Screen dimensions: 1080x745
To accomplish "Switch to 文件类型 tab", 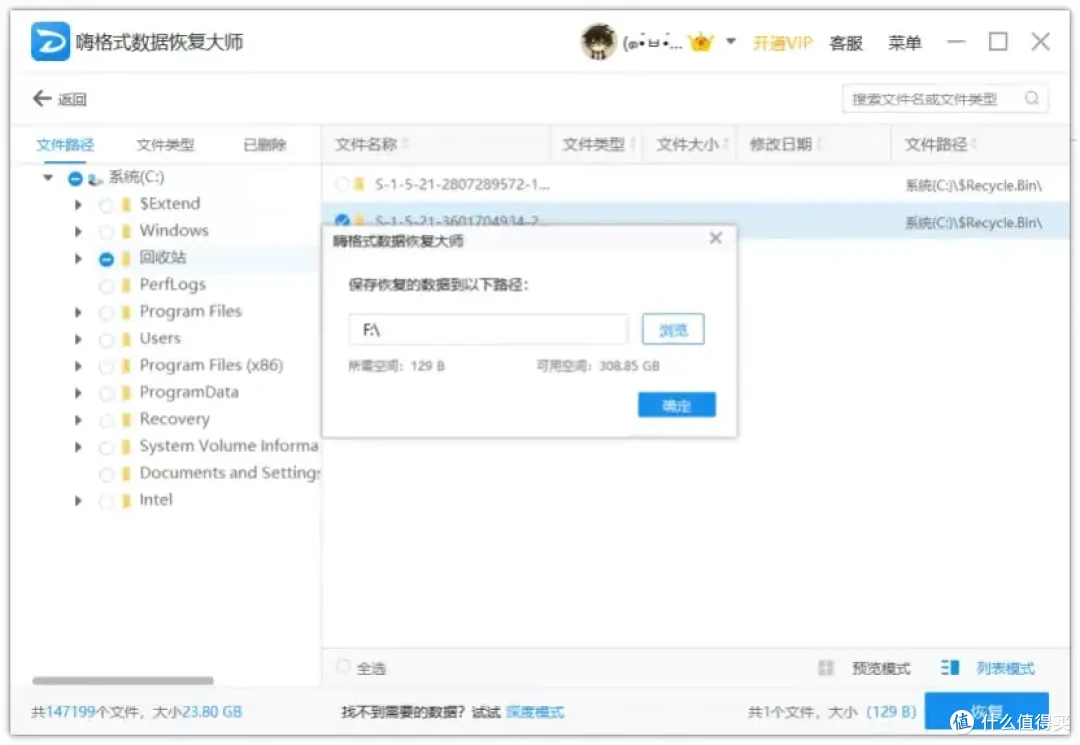I will [165, 145].
